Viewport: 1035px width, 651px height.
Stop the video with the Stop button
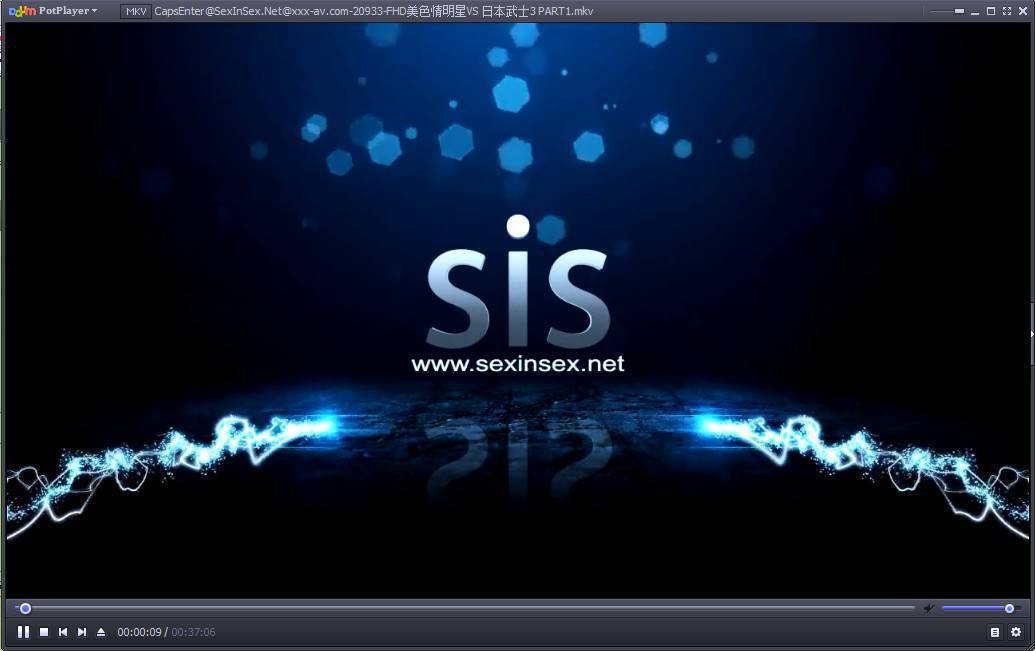[44, 632]
